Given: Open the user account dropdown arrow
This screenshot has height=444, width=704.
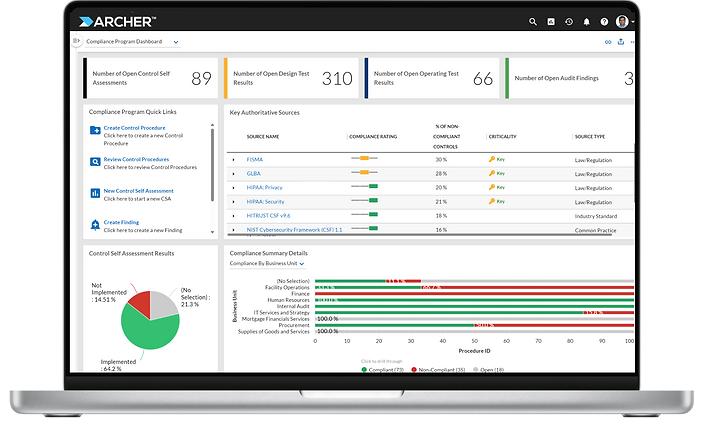Looking at the screenshot, I should pyautogui.click(x=632, y=22).
